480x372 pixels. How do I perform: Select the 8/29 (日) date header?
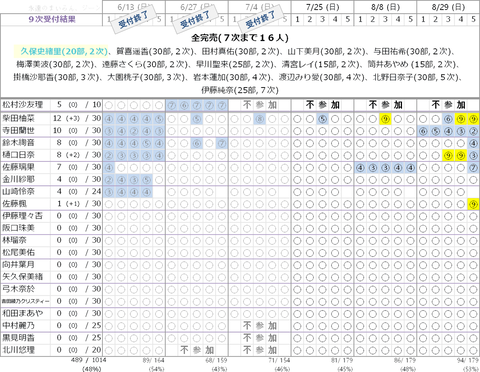tap(448, 7)
